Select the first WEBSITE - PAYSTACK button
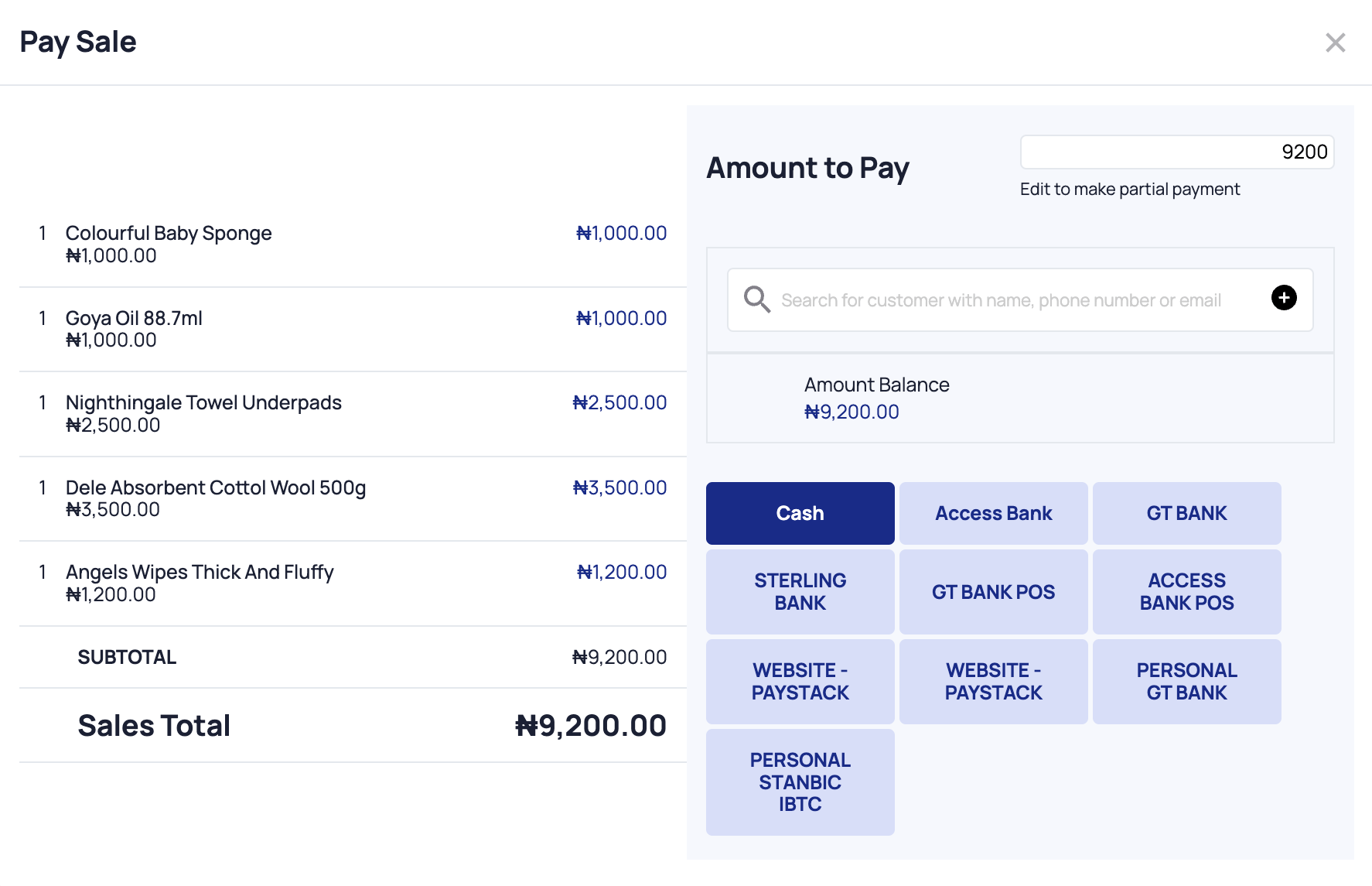 click(x=800, y=682)
